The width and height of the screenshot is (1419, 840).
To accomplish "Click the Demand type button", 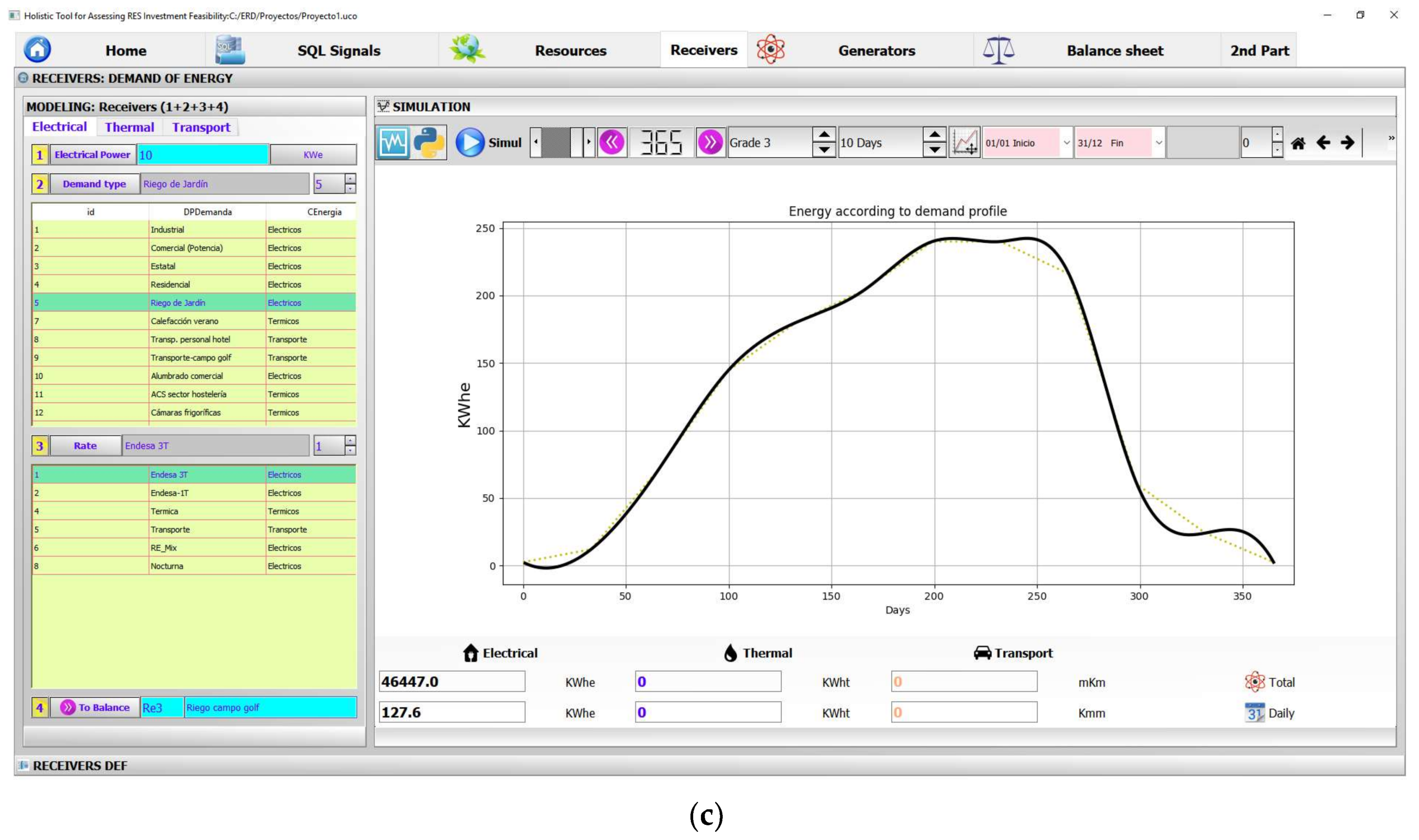I will (94, 184).
